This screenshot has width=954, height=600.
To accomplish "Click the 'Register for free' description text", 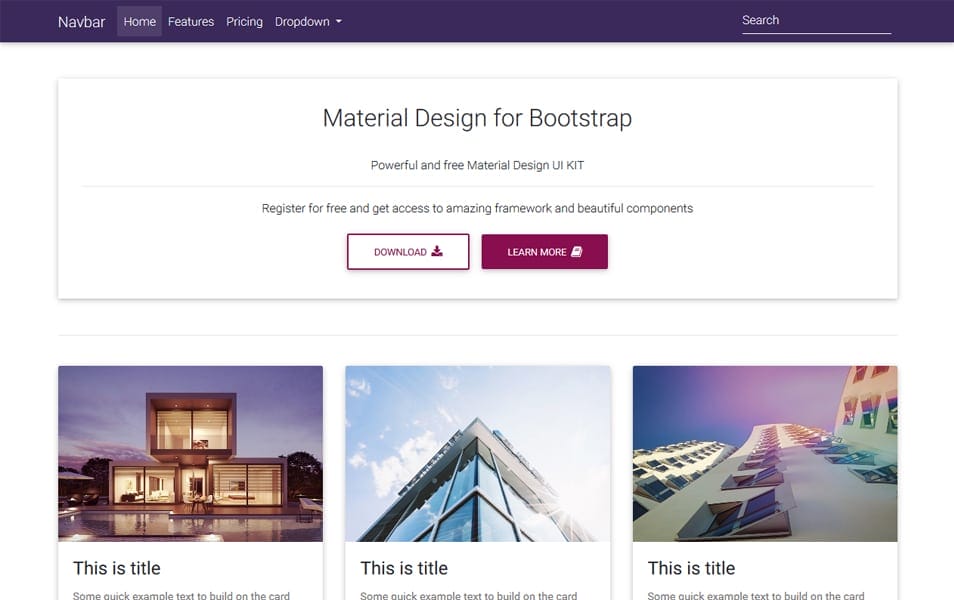I will pyautogui.click(x=477, y=208).
